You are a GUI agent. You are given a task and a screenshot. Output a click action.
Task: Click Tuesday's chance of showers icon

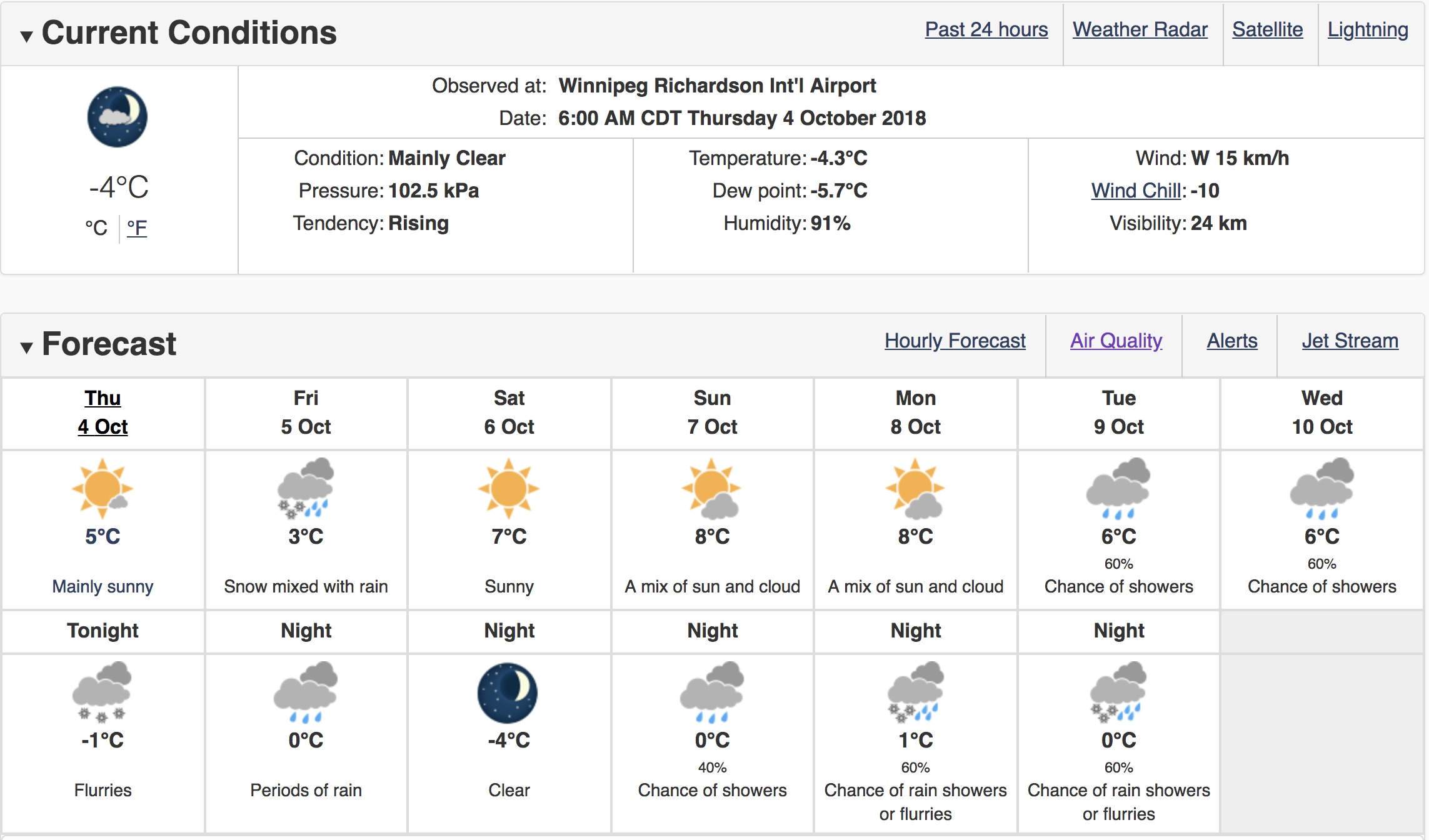pos(1118,488)
